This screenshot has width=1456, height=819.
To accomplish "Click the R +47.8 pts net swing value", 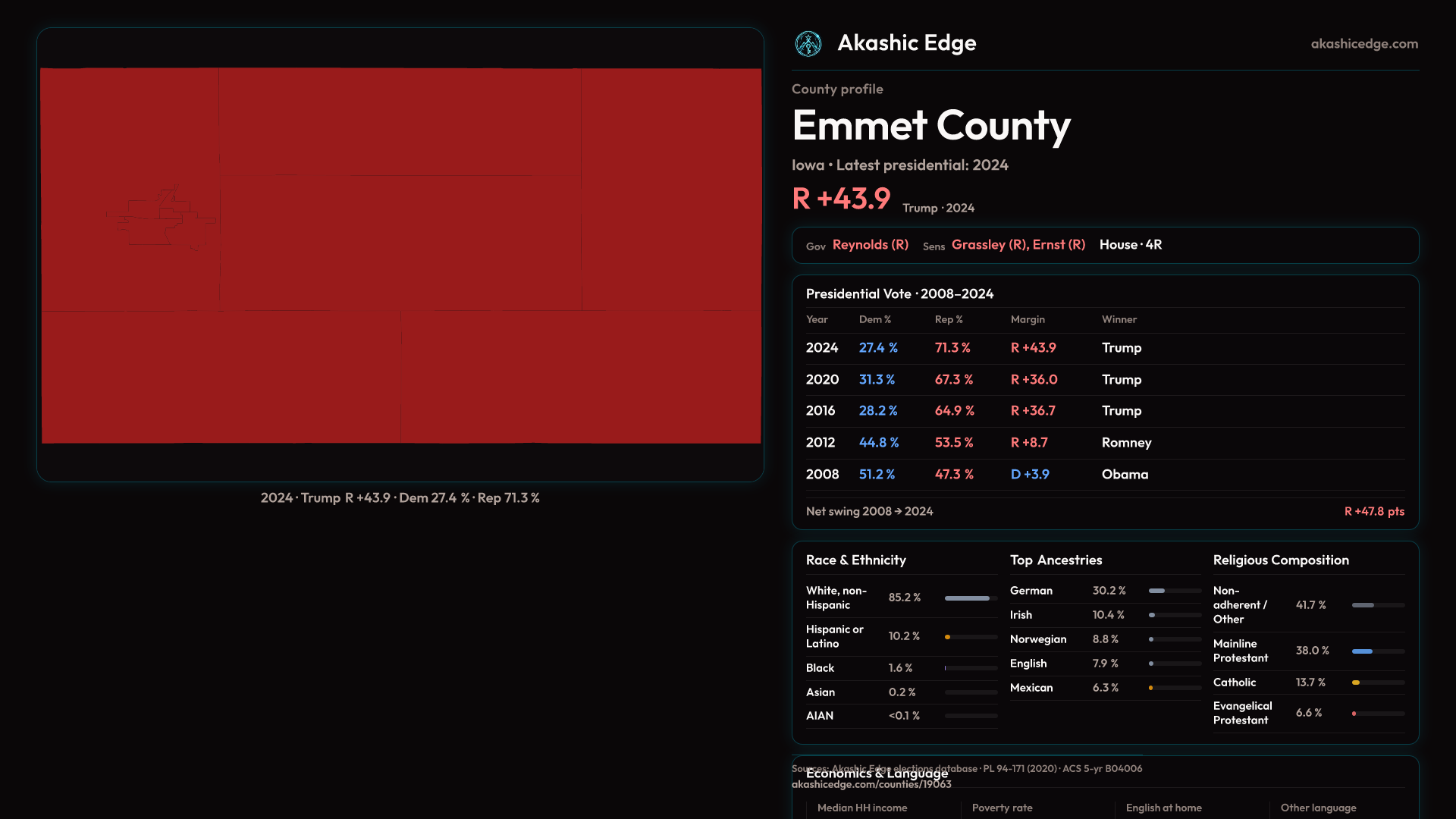I will click(1373, 512).
